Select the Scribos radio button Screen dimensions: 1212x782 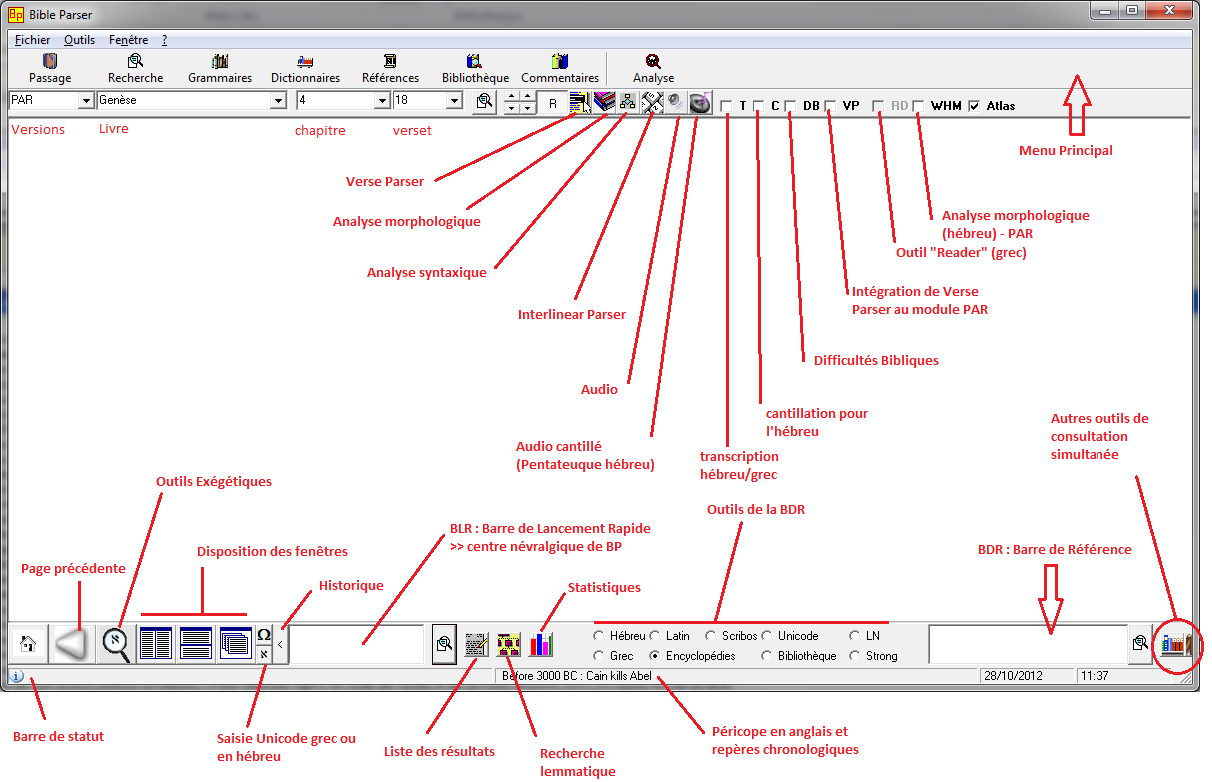[x=711, y=636]
